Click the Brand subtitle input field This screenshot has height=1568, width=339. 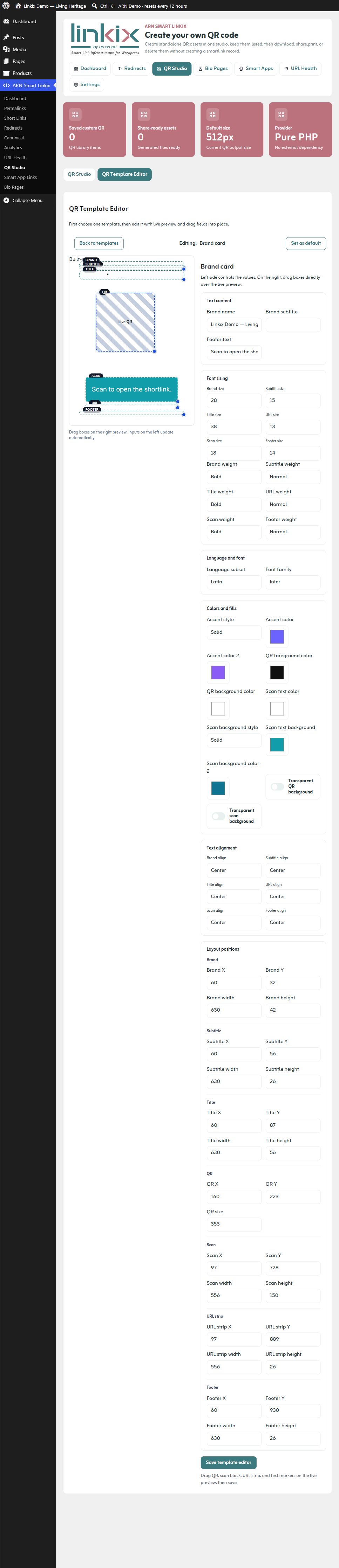(293, 325)
